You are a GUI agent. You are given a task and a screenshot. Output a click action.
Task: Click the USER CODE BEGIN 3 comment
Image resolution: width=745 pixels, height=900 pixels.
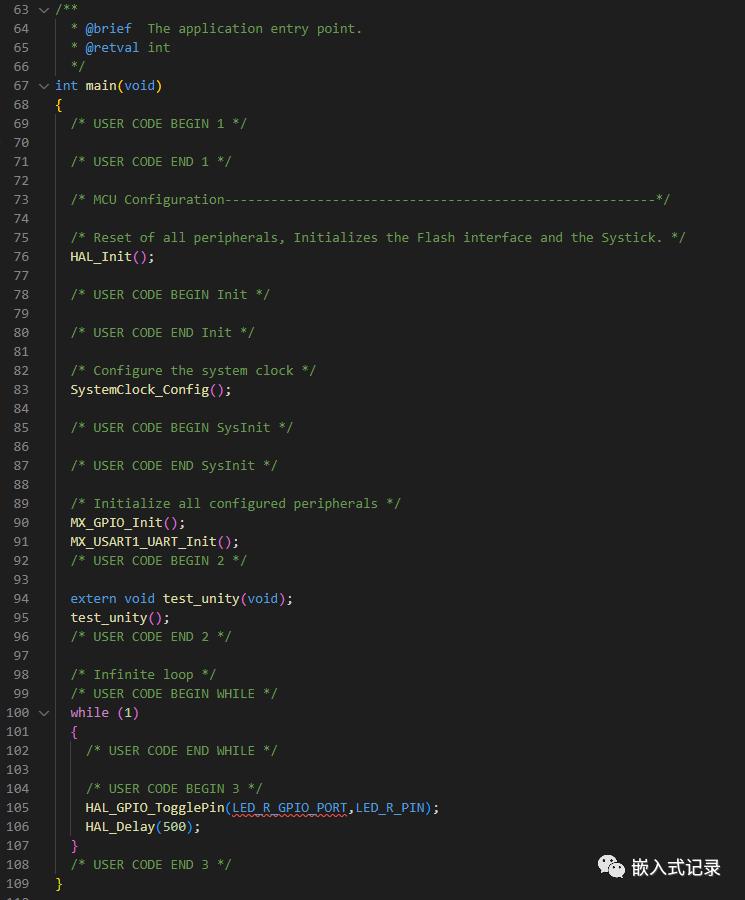(174, 789)
